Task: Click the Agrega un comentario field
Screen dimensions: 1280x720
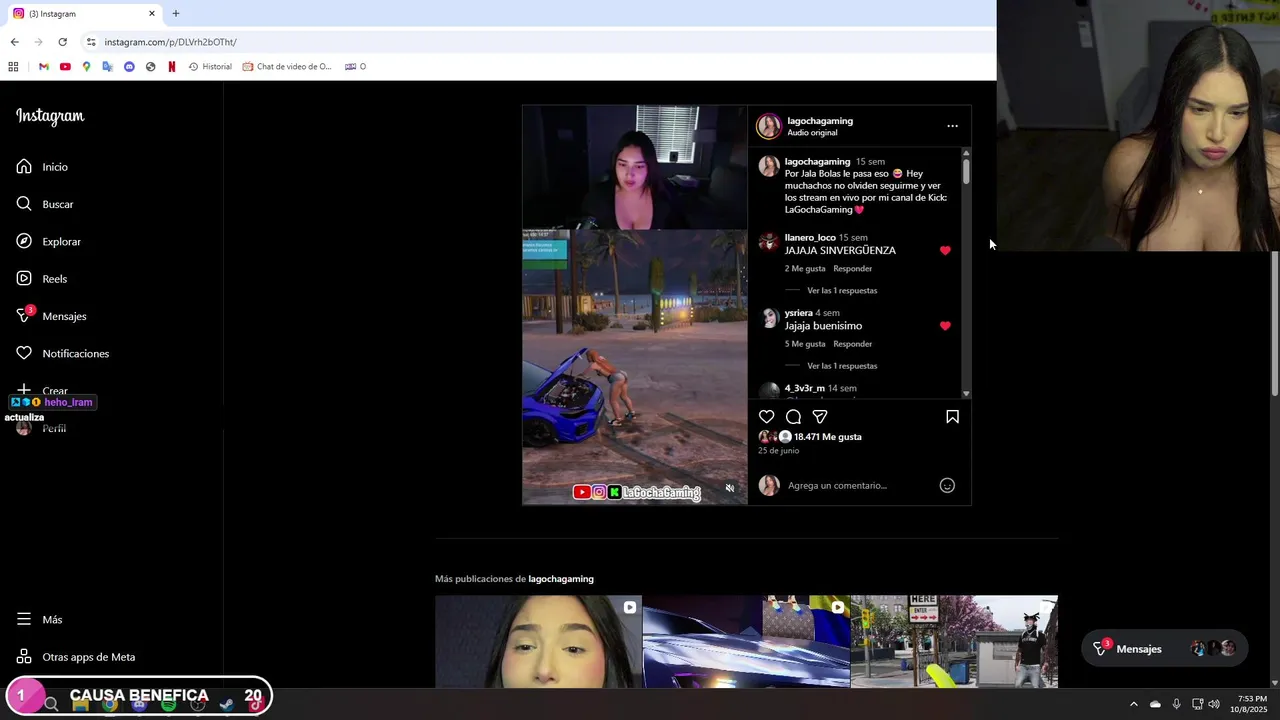Action: [x=837, y=485]
